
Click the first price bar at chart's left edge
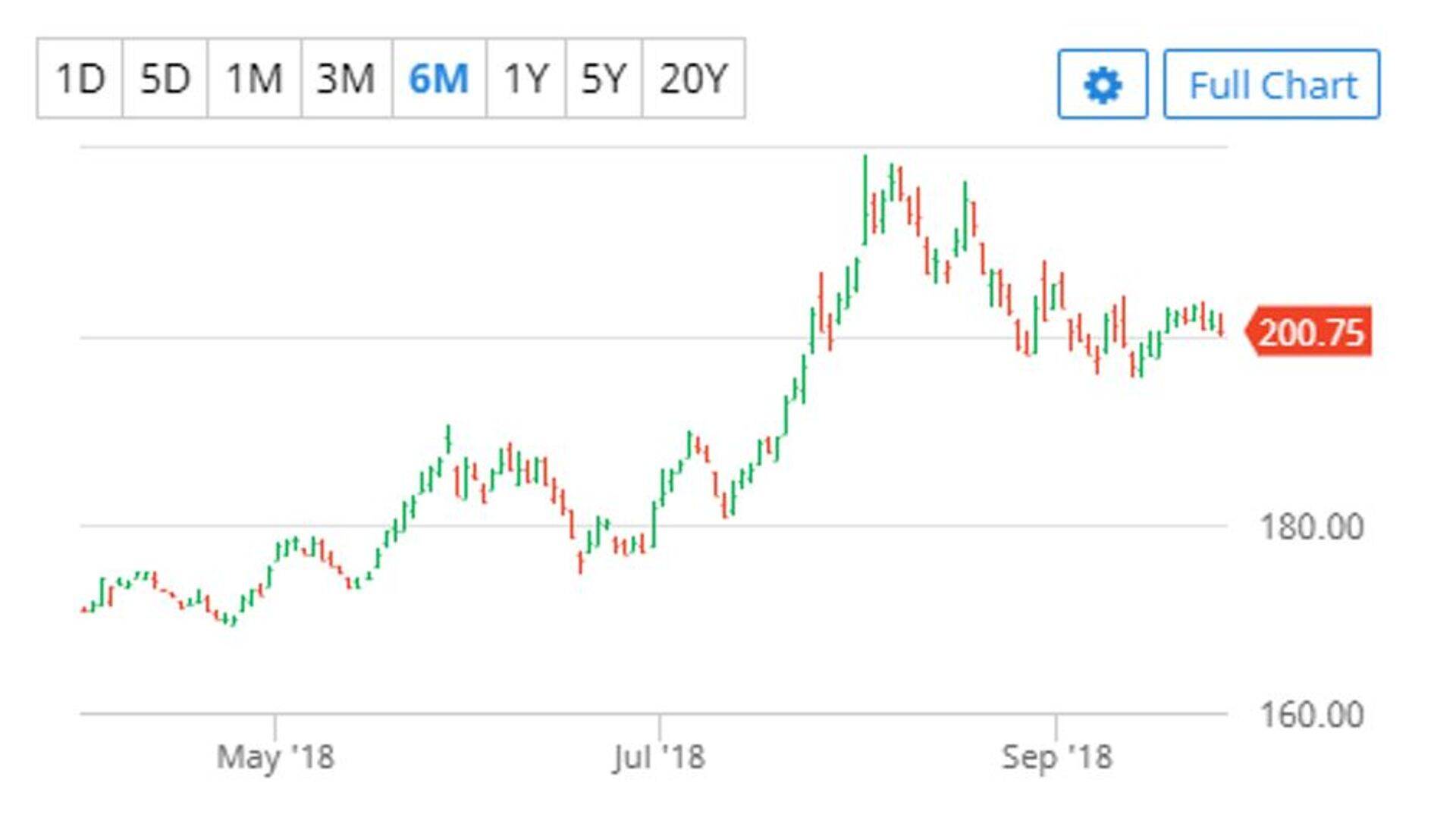tap(83, 609)
